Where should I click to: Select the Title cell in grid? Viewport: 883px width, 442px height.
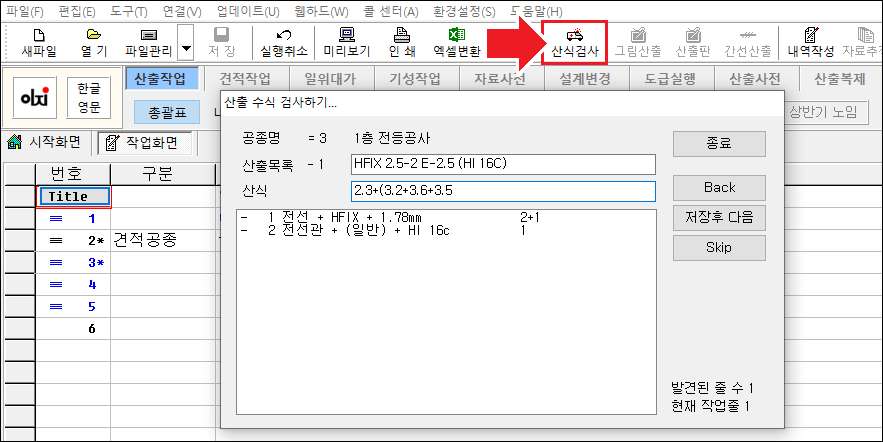coord(74,197)
